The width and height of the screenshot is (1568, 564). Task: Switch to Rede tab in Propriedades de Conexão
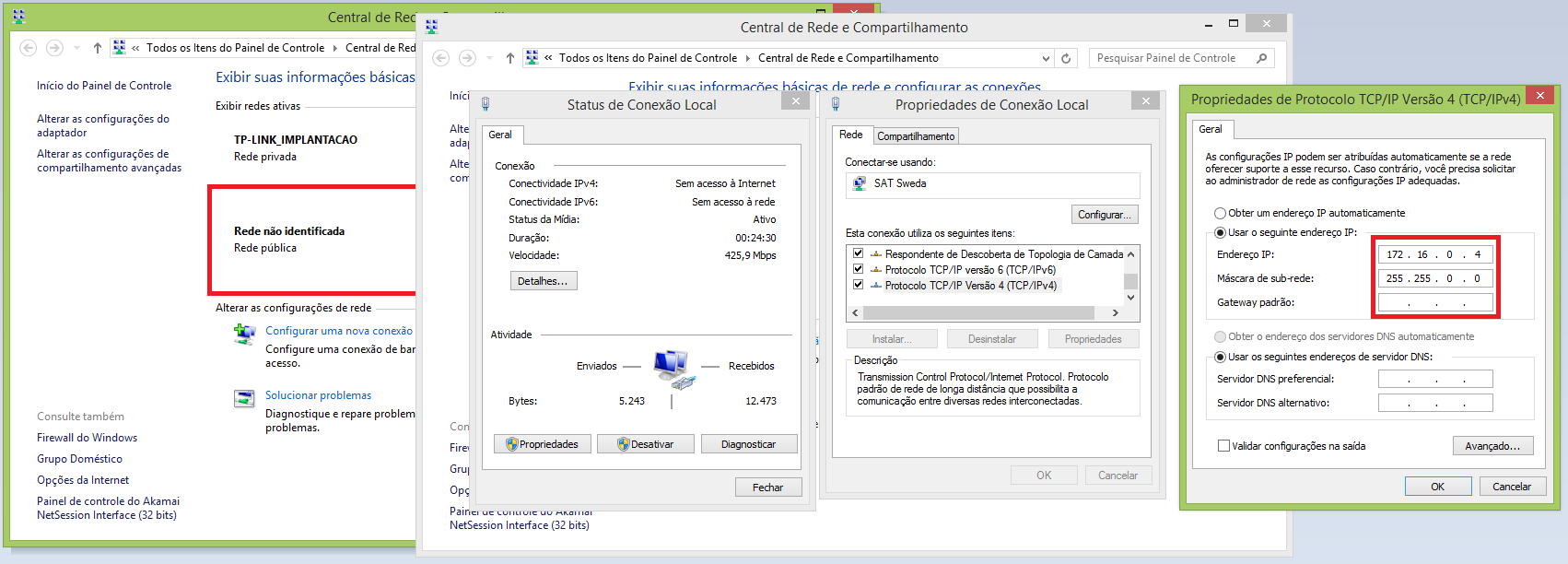(851, 135)
